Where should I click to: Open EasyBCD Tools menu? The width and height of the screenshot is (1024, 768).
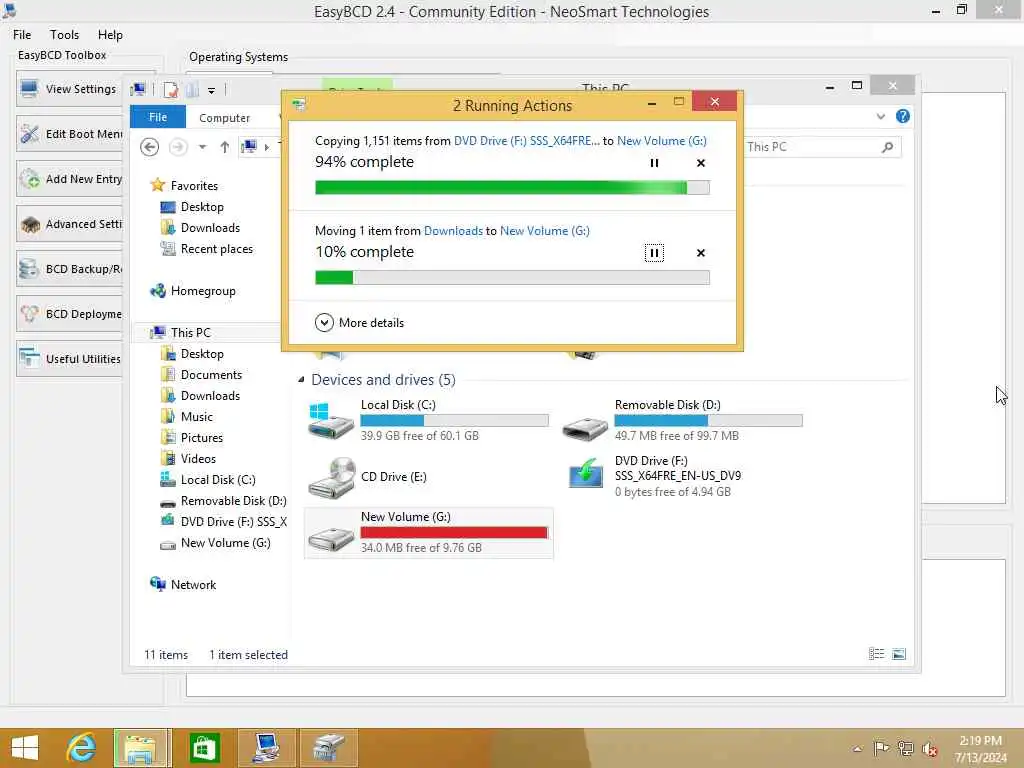pyautogui.click(x=64, y=35)
